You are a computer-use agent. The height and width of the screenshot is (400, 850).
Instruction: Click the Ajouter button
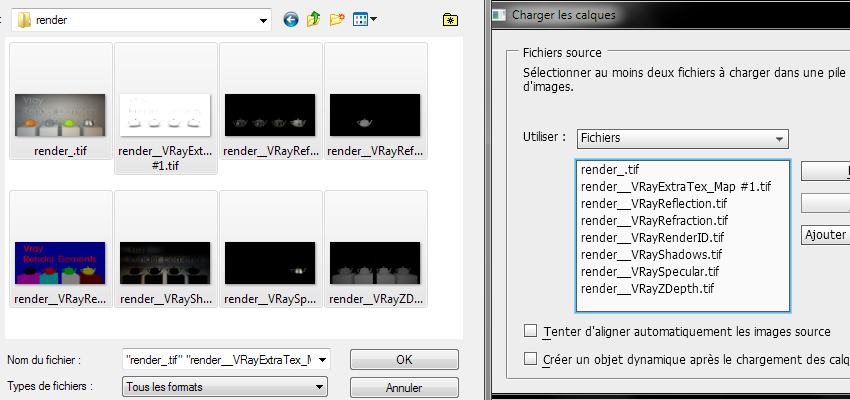point(825,235)
